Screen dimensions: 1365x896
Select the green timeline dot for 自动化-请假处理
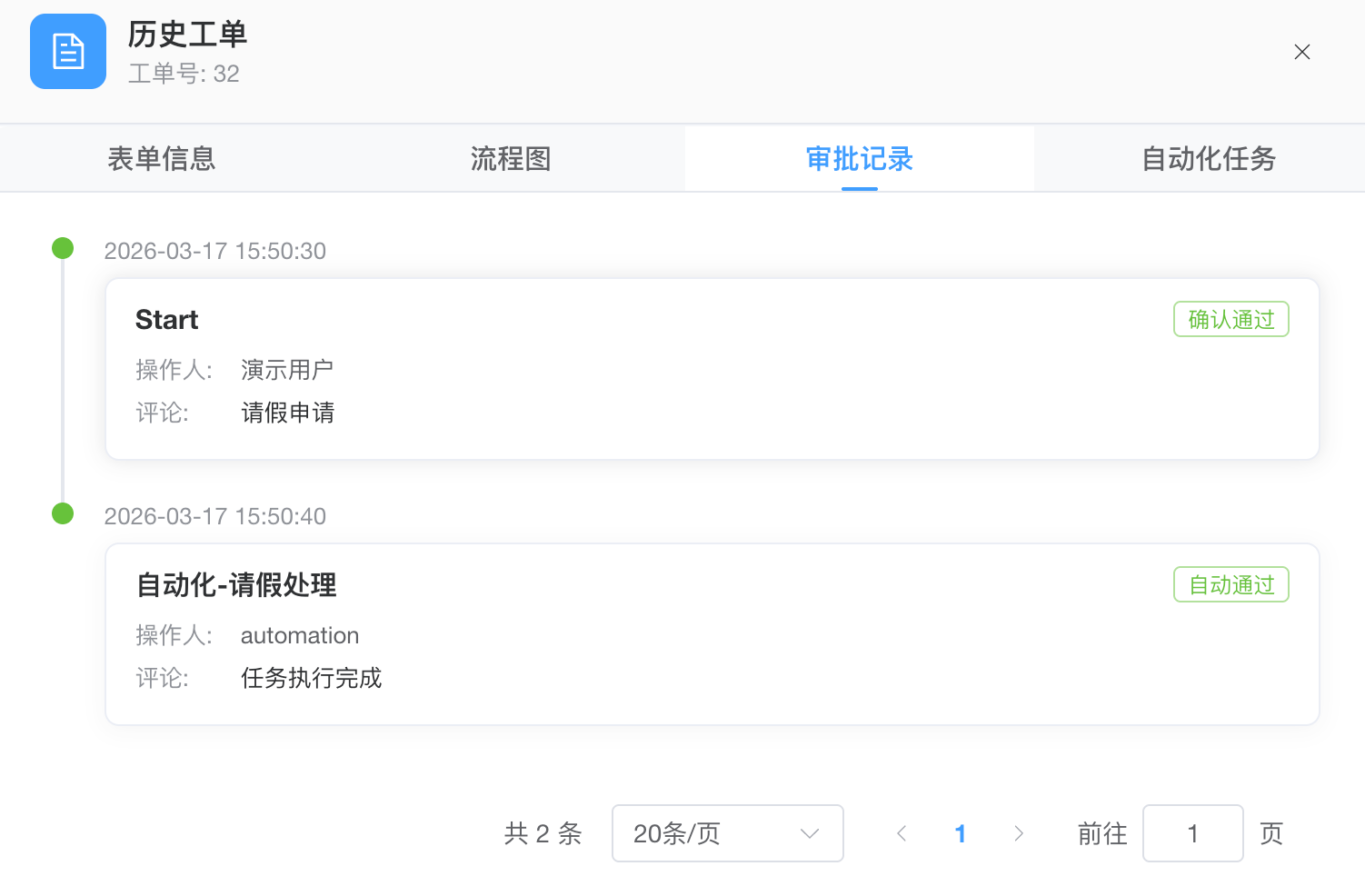point(63,513)
